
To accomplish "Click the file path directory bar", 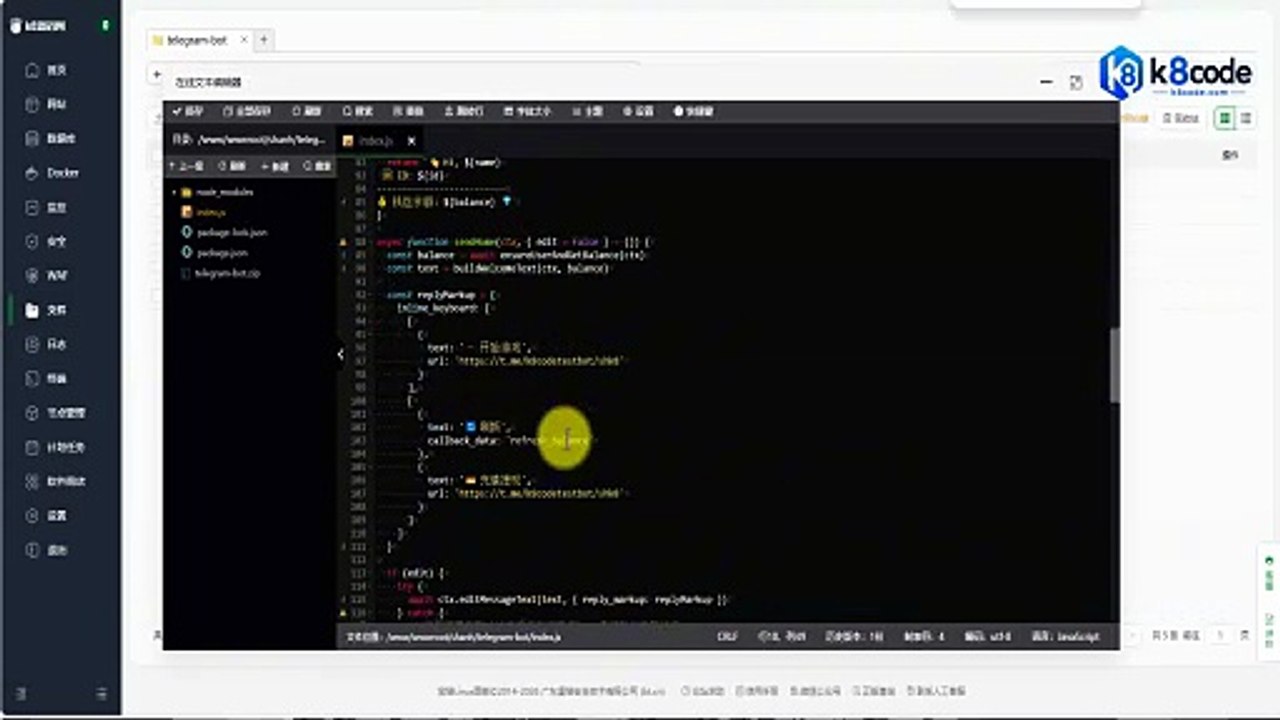I will [x=249, y=140].
